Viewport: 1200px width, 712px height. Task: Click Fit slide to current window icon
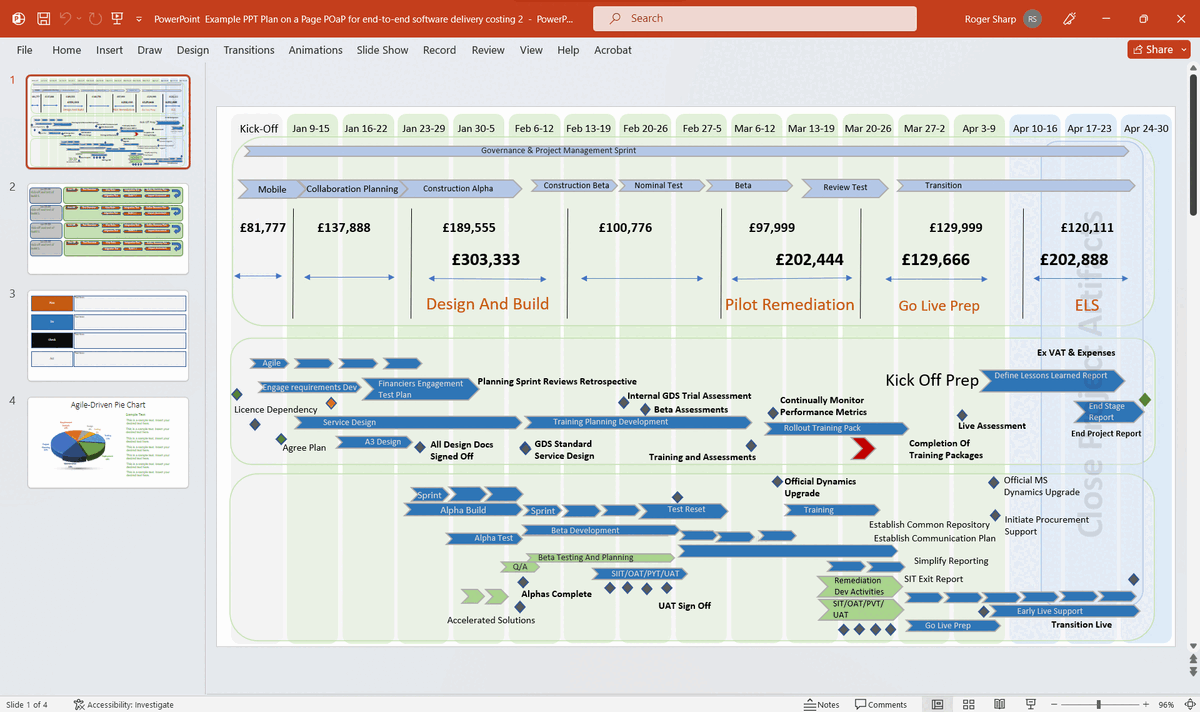[1189, 703]
